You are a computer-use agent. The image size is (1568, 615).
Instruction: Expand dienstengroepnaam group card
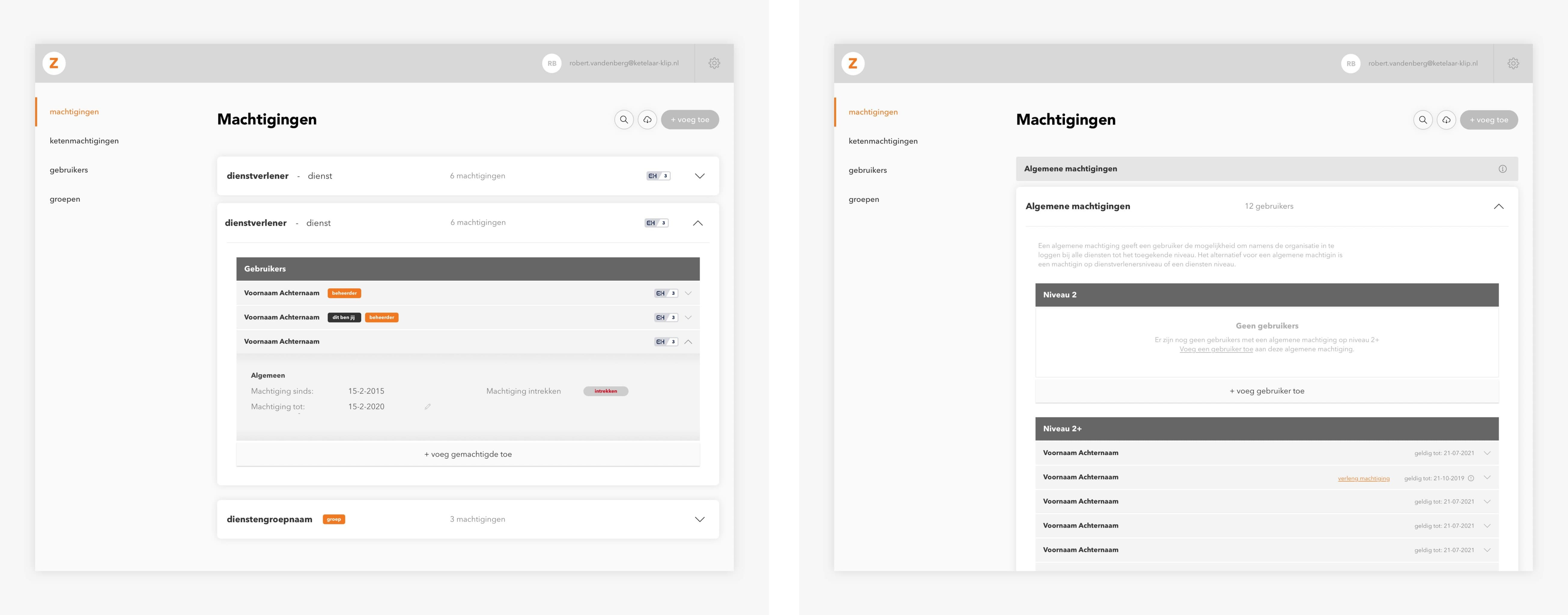tap(700, 520)
